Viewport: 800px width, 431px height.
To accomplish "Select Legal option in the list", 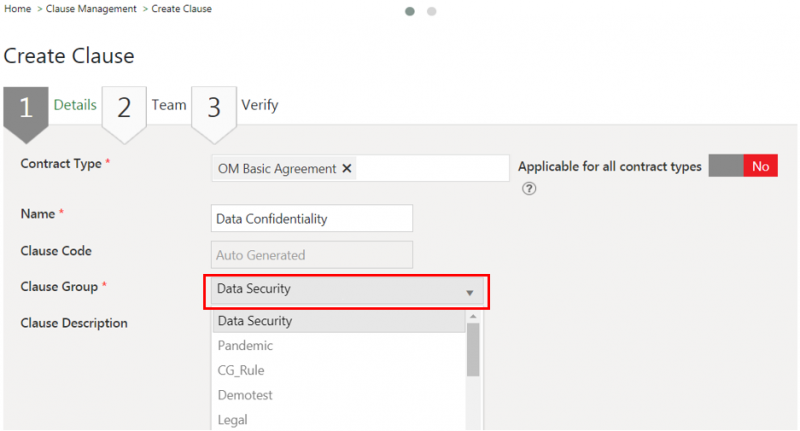I will click(x=232, y=420).
